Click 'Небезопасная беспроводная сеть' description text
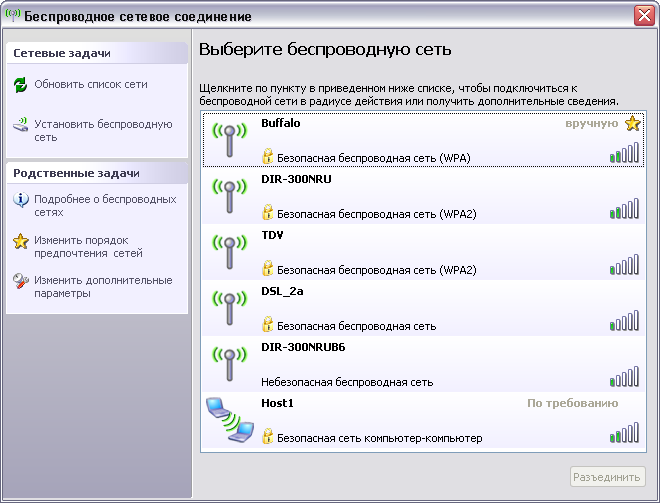 (x=347, y=382)
